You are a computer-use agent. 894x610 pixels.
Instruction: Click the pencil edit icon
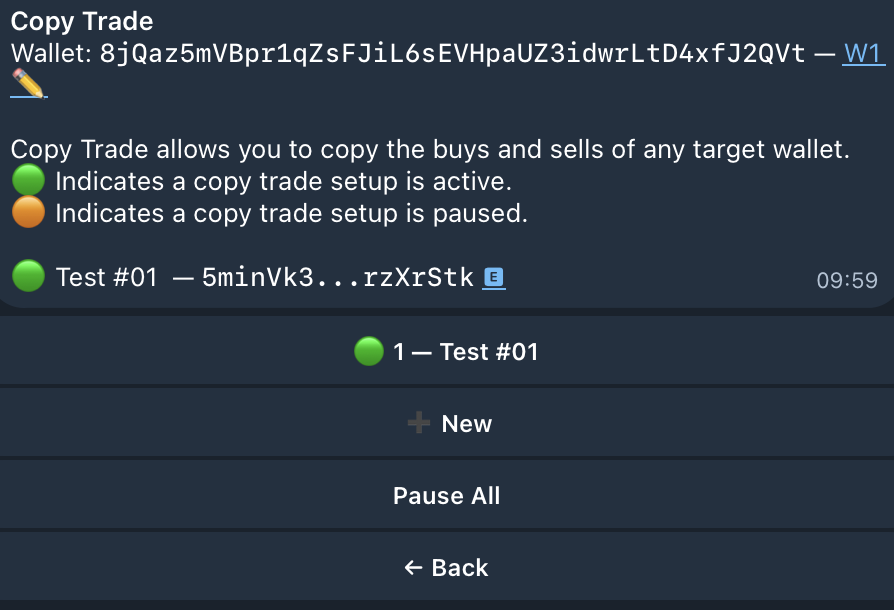click(28, 86)
